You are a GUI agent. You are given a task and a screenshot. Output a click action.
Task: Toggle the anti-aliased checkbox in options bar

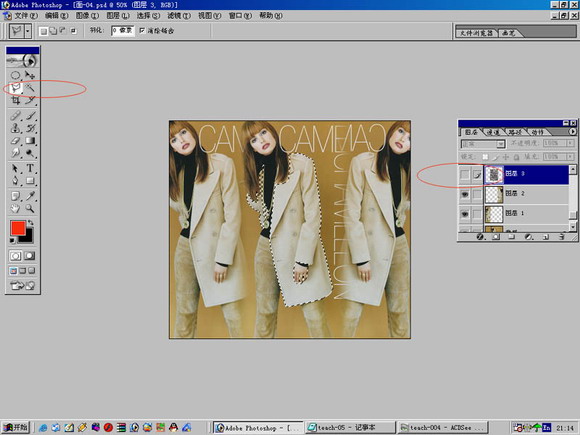[x=142, y=31]
